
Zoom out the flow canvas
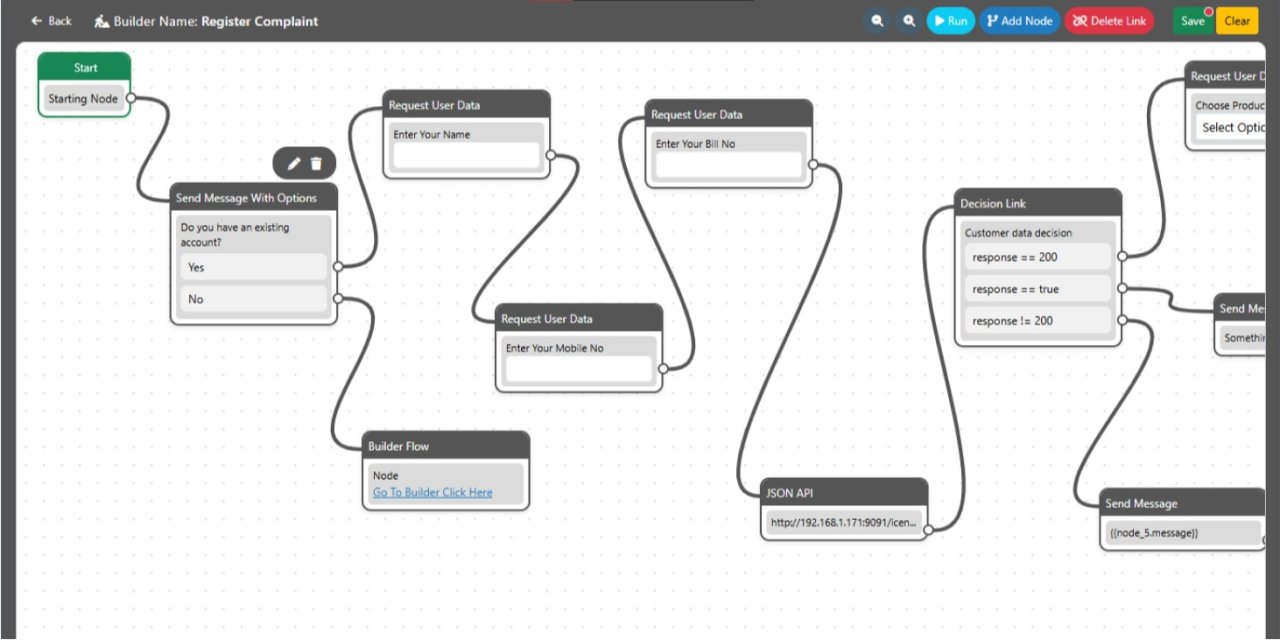click(x=877, y=21)
